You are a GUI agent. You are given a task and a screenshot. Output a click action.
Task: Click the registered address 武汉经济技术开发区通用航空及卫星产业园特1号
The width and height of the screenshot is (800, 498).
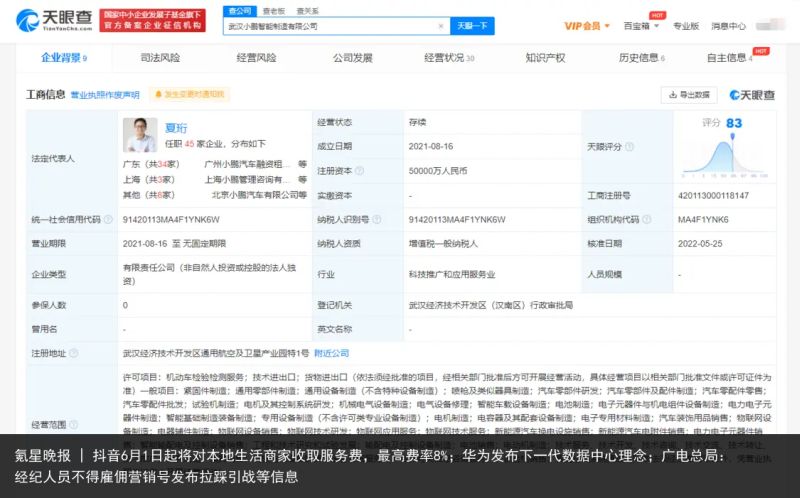click(x=216, y=353)
